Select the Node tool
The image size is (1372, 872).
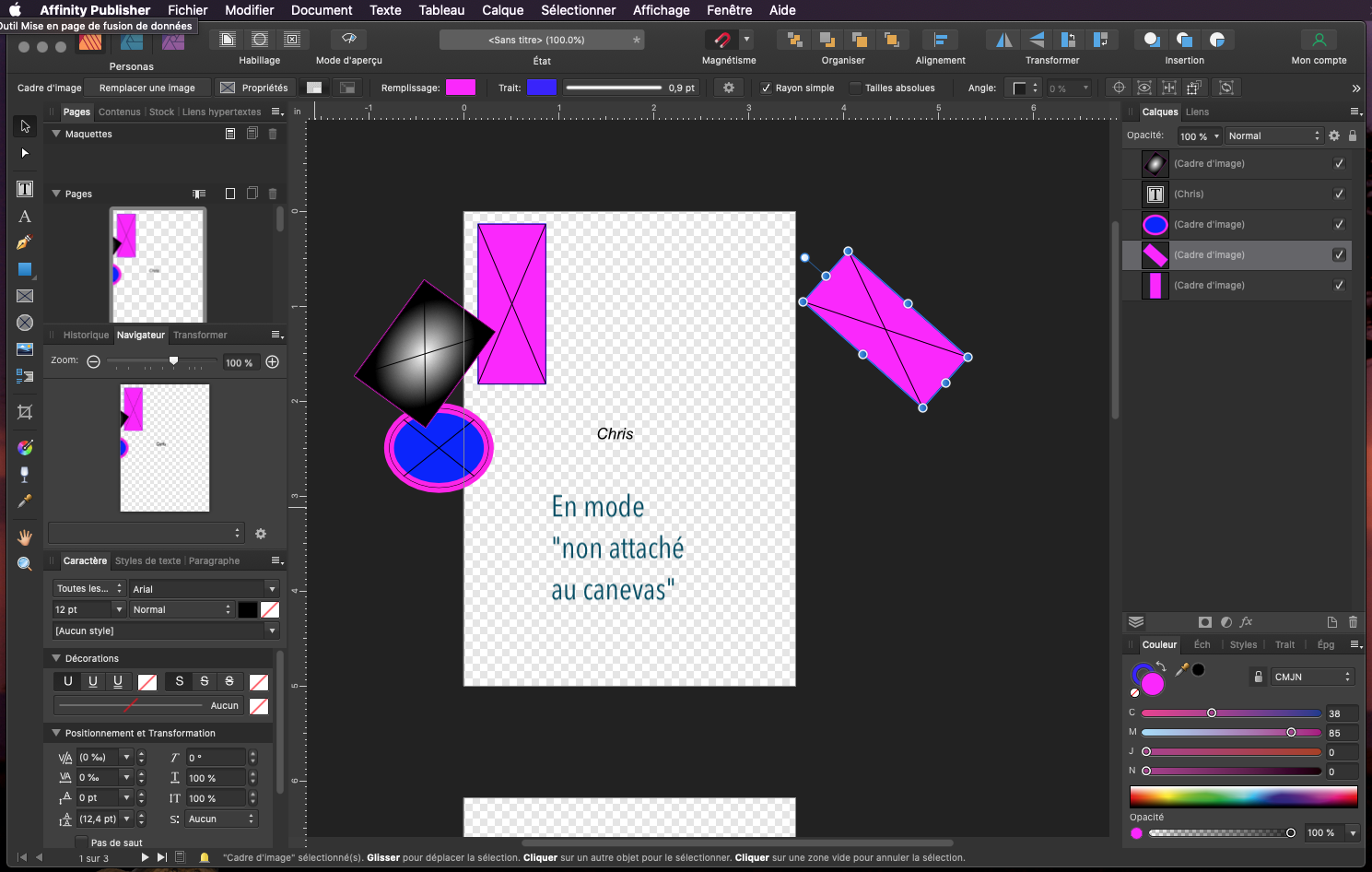coord(25,153)
